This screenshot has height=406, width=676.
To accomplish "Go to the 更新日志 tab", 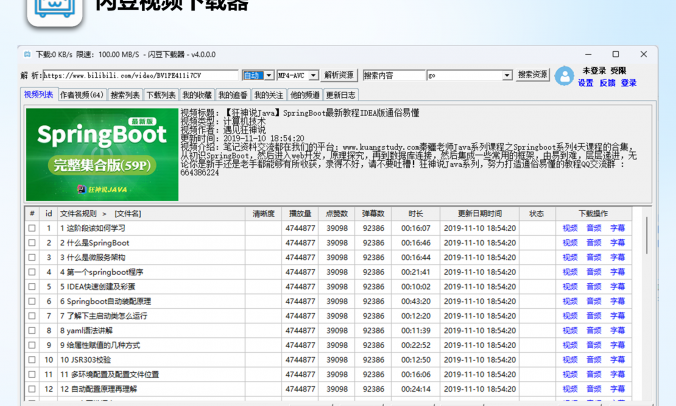I will [341, 95].
